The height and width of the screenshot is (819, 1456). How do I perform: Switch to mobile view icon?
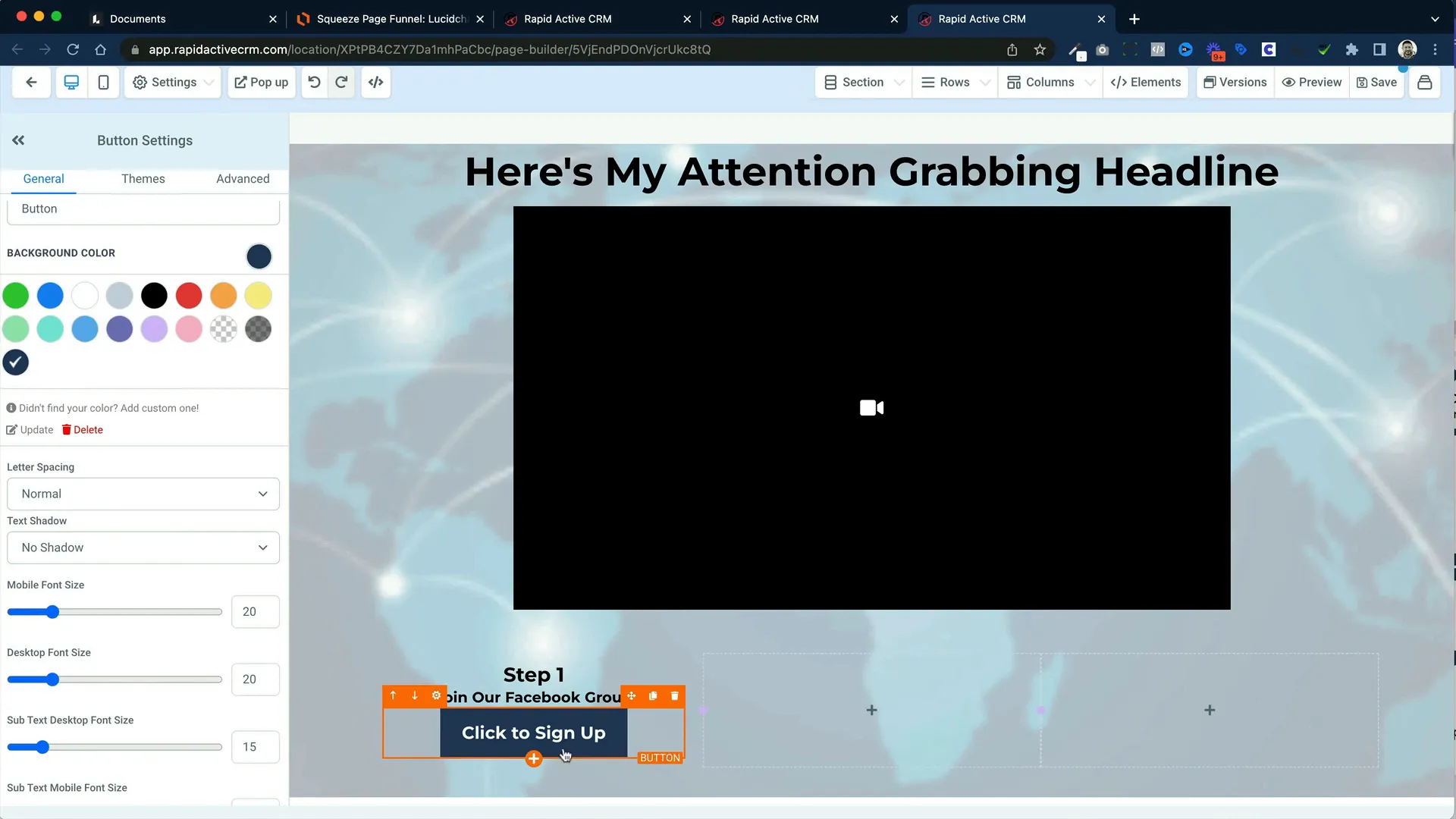(x=104, y=82)
